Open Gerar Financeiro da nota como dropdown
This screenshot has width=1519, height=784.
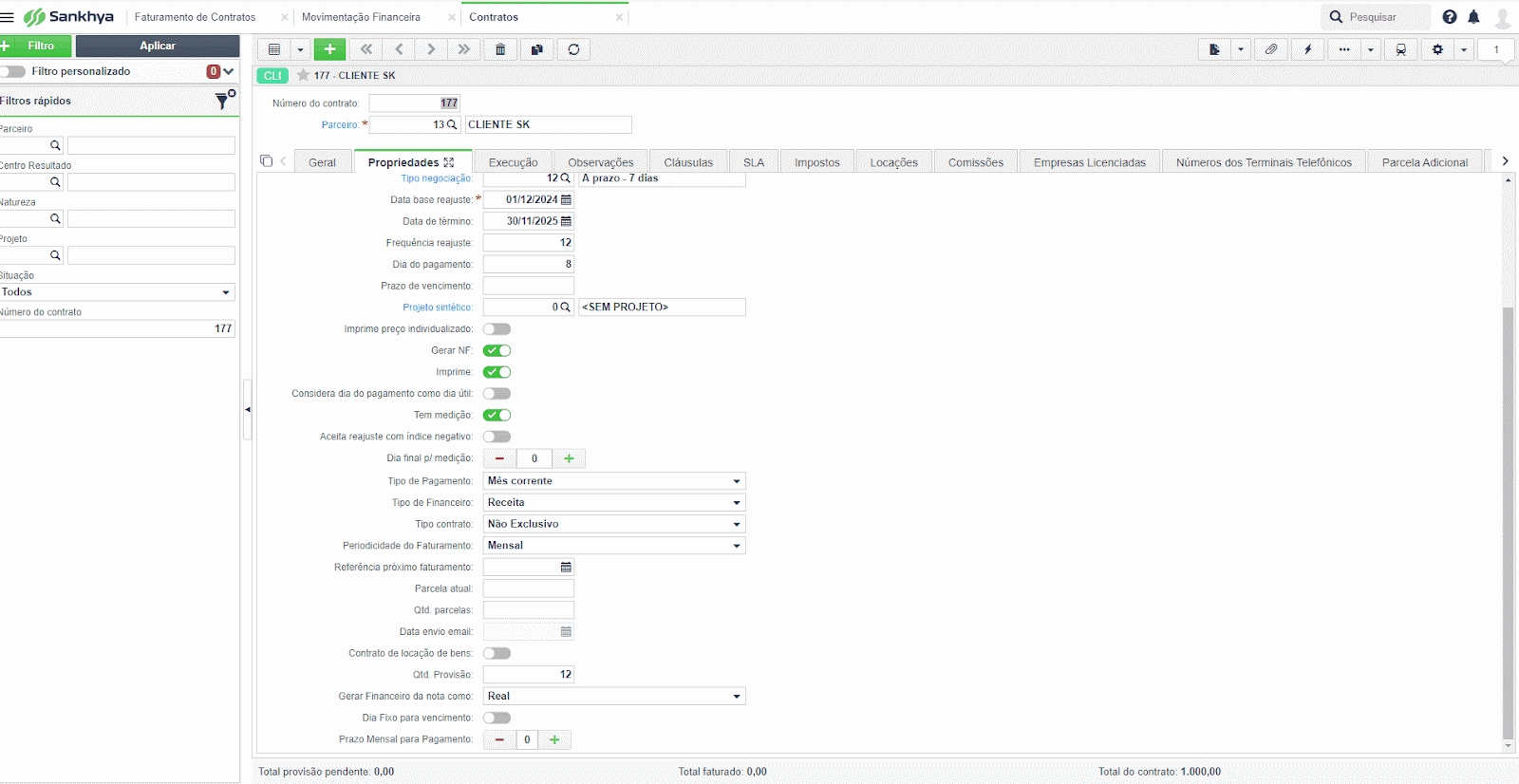coord(614,696)
